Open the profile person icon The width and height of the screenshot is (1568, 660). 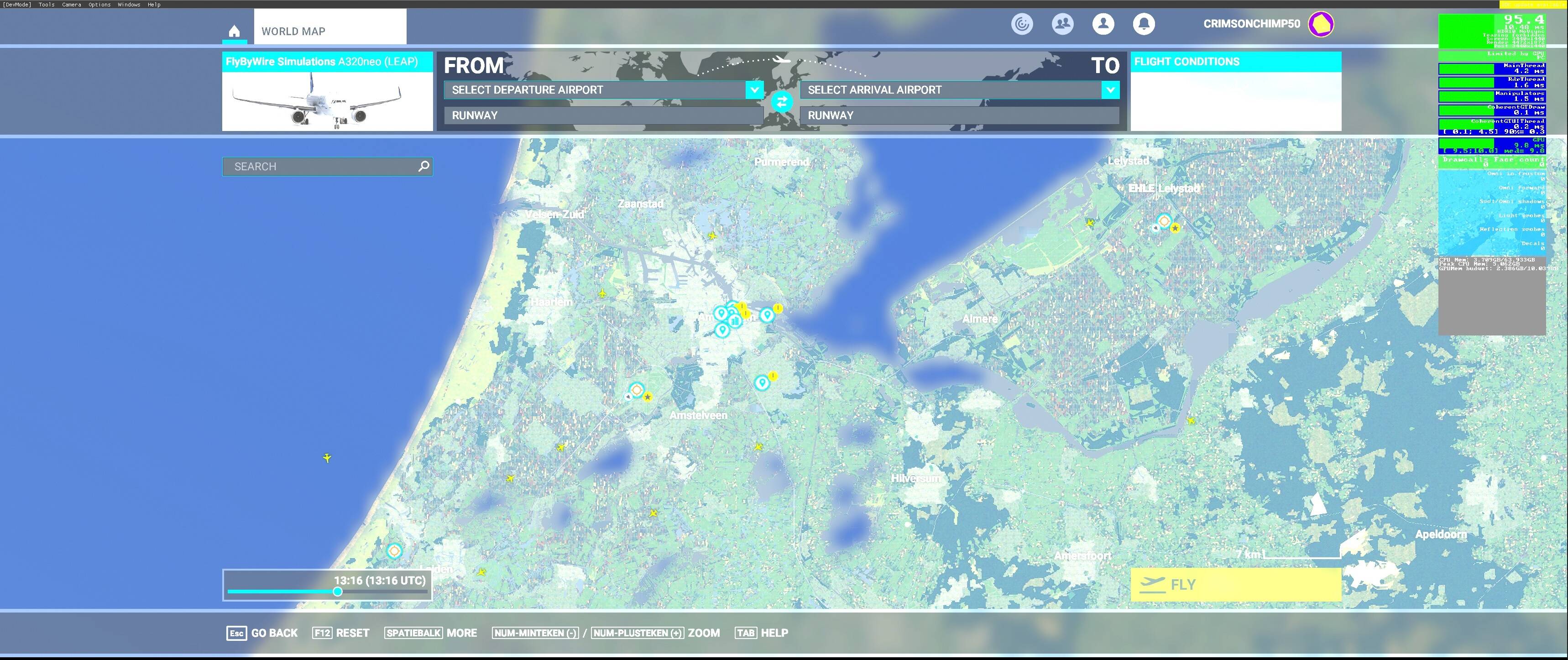(x=1103, y=24)
